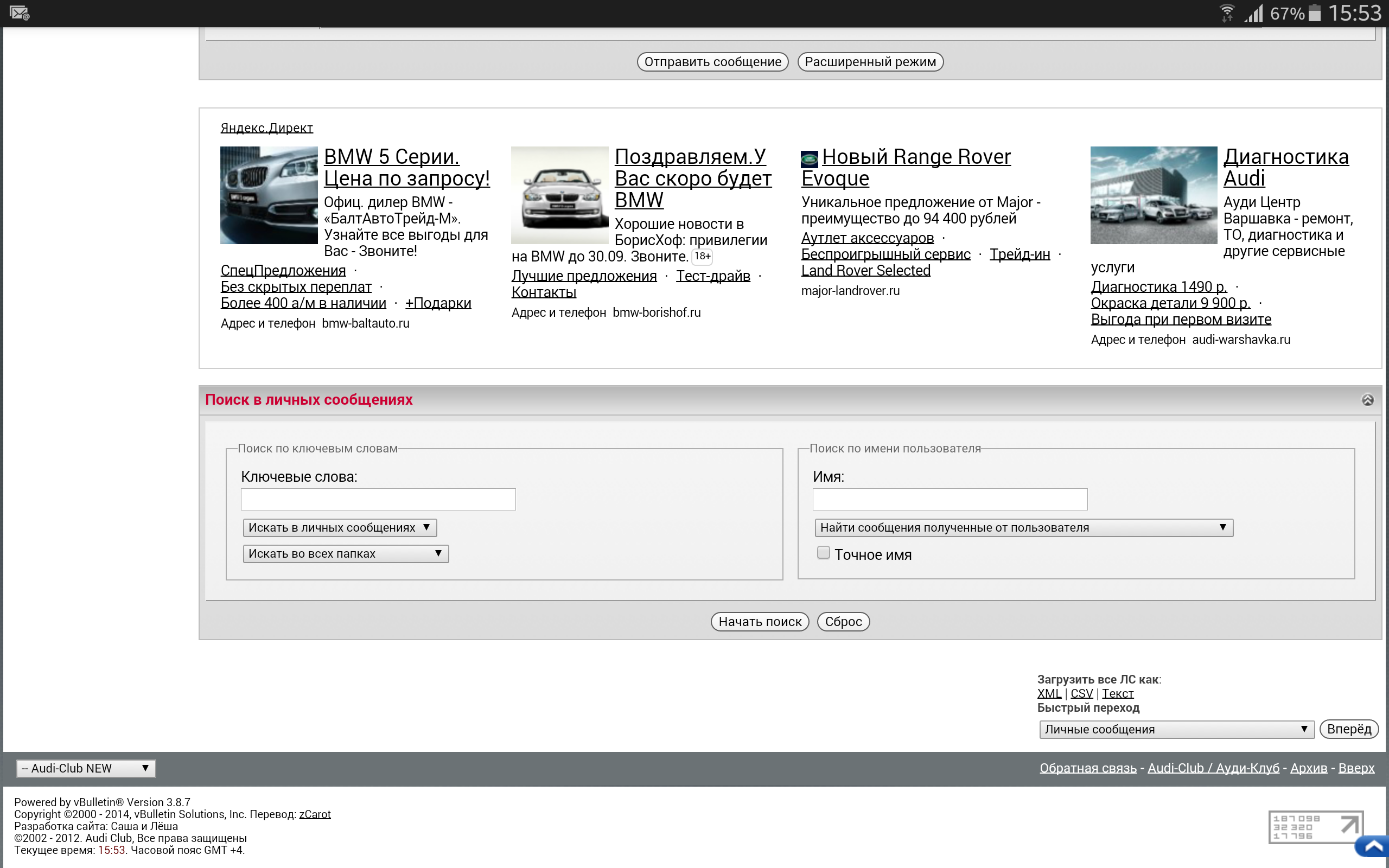Click Выгода при первом визите link

(x=1181, y=319)
